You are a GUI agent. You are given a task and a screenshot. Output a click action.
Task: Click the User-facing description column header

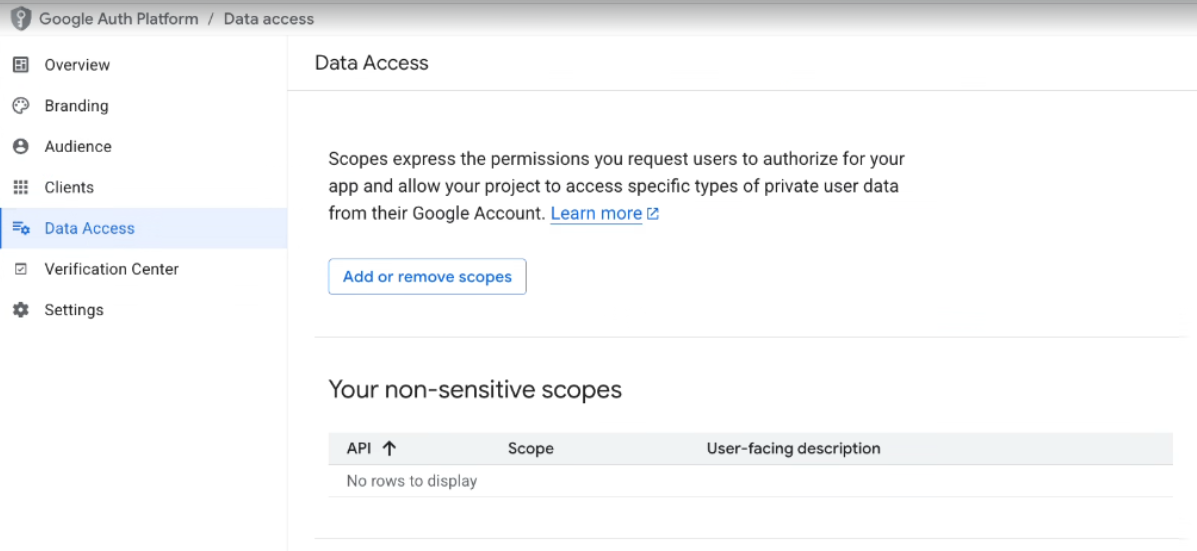pos(793,449)
